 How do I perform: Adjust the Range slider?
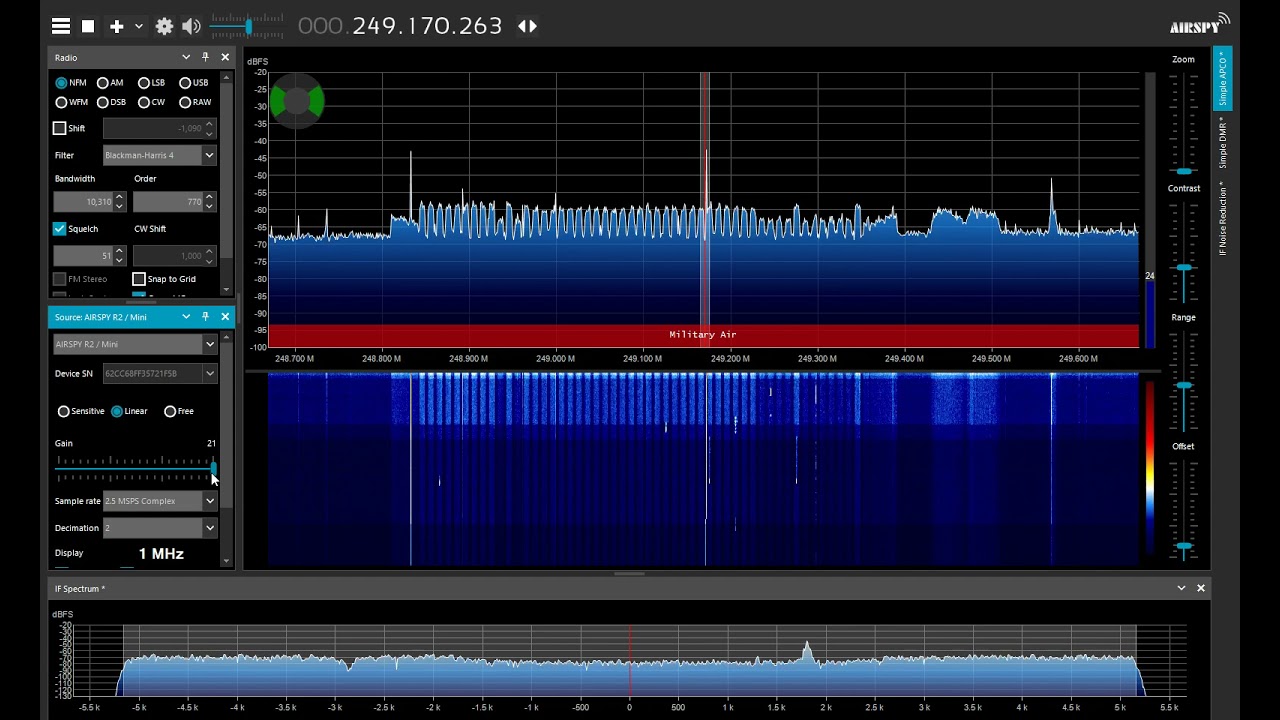pyautogui.click(x=1184, y=381)
